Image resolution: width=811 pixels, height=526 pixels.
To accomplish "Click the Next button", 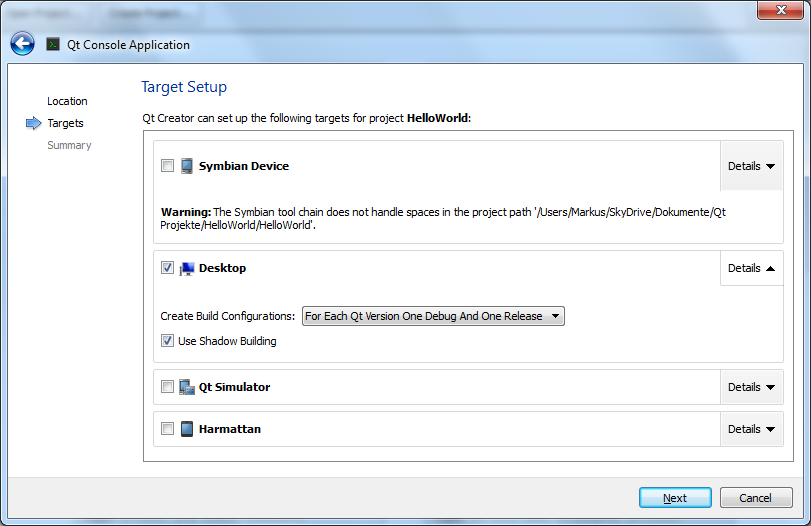I will point(675,498).
